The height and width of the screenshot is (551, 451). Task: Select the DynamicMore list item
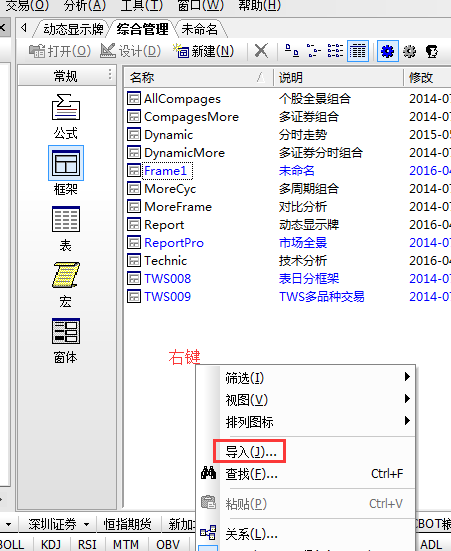(x=185, y=153)
